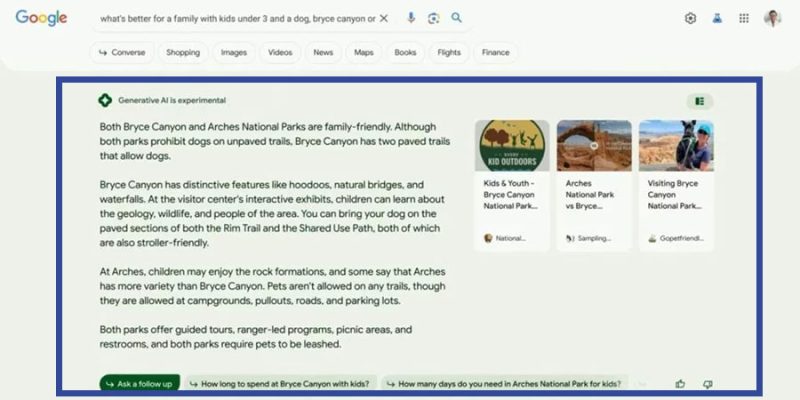Viewport: 800px width, 400px height.
Task: Open the Arches rock arch thumbnail
Action: click(594, 145)
